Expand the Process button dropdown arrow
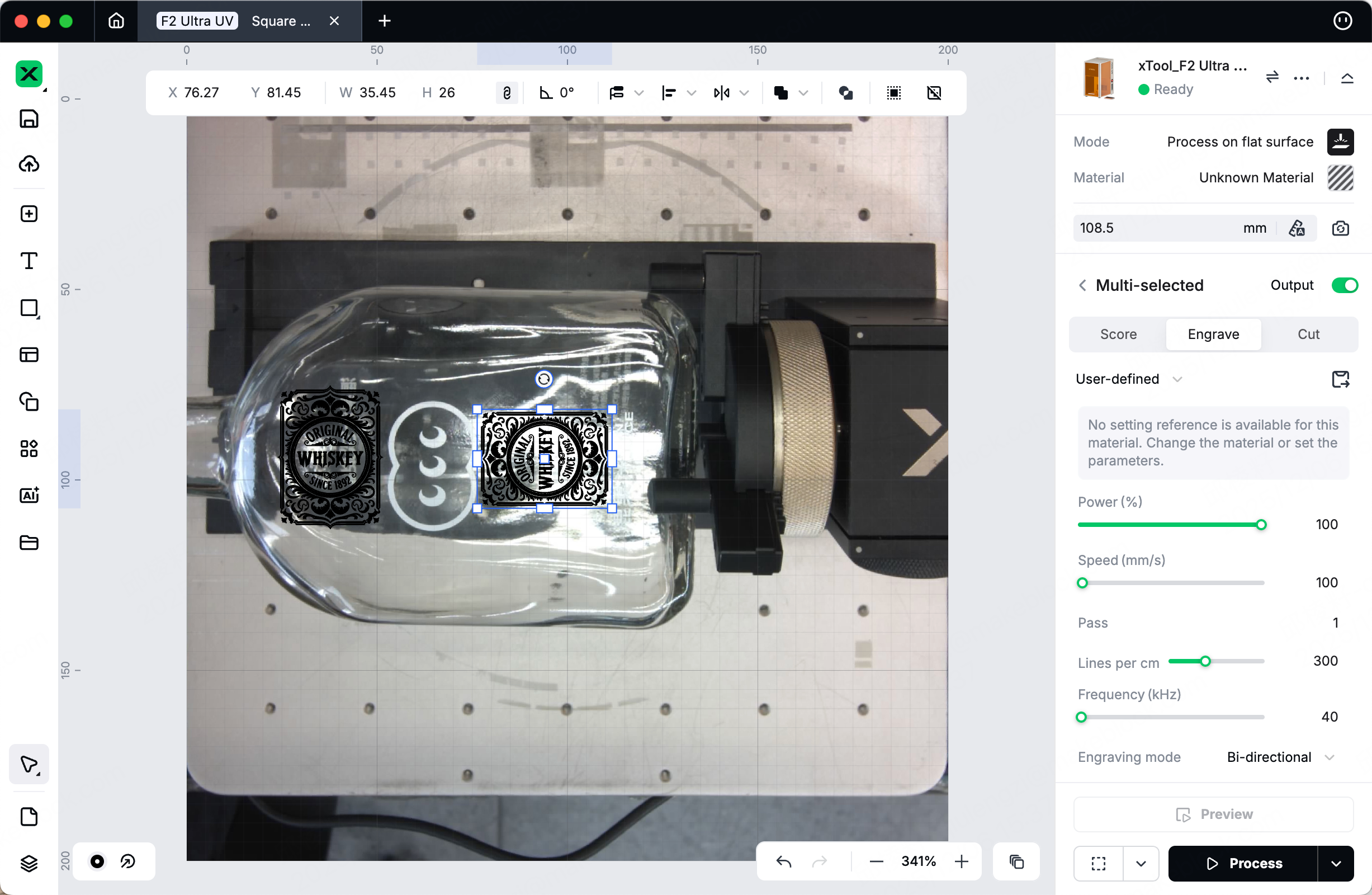This screenshot has width=1372, height=895. [x=1336, y=863]
